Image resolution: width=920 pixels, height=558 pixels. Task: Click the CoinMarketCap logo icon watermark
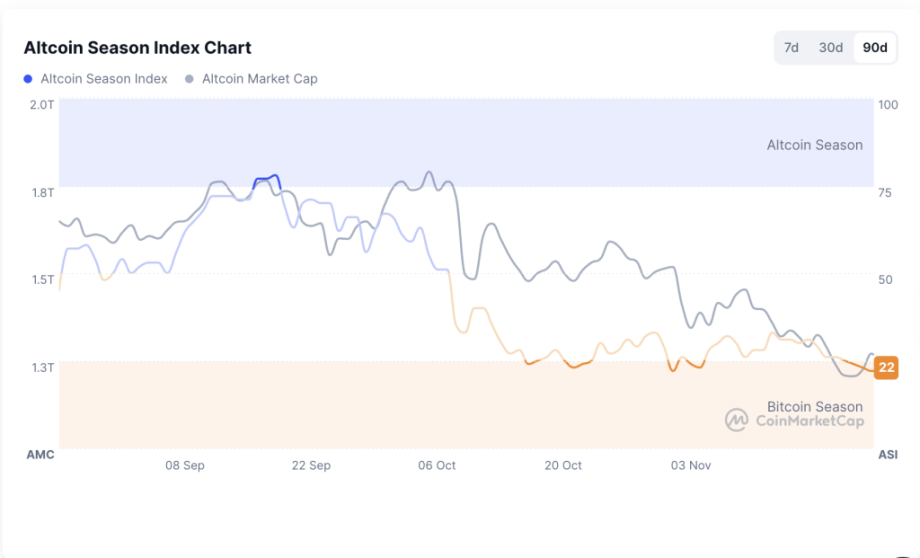click(x=737, y=420)
